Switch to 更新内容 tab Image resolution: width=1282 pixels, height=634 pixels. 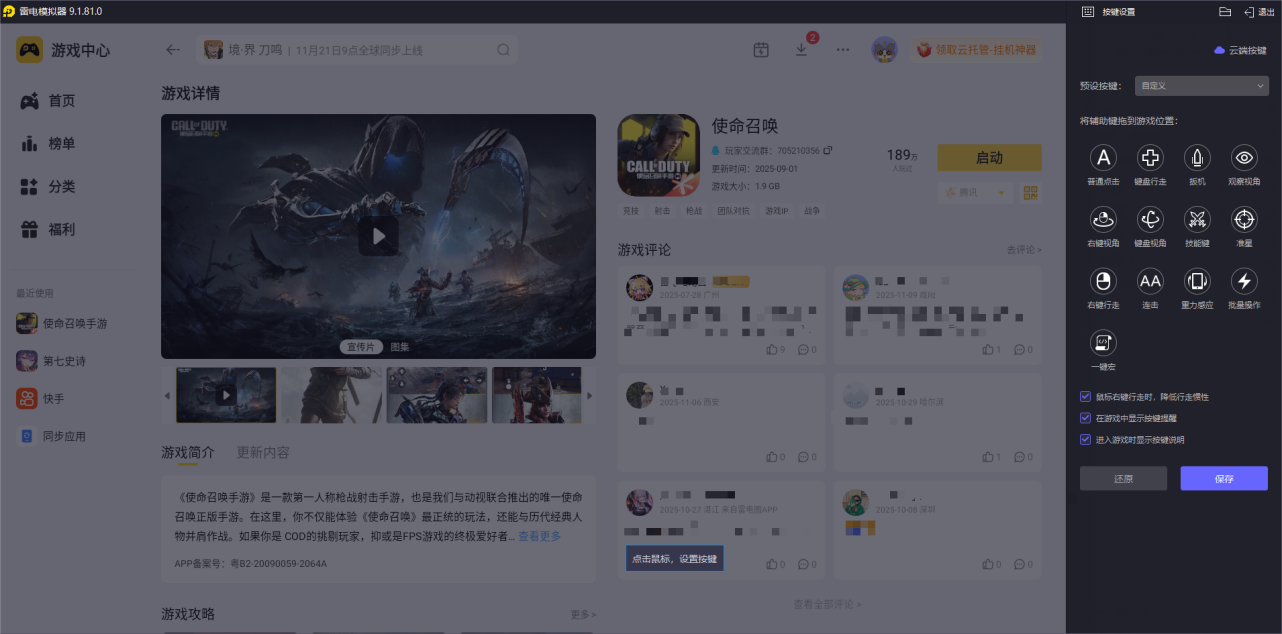pos(263,452)
